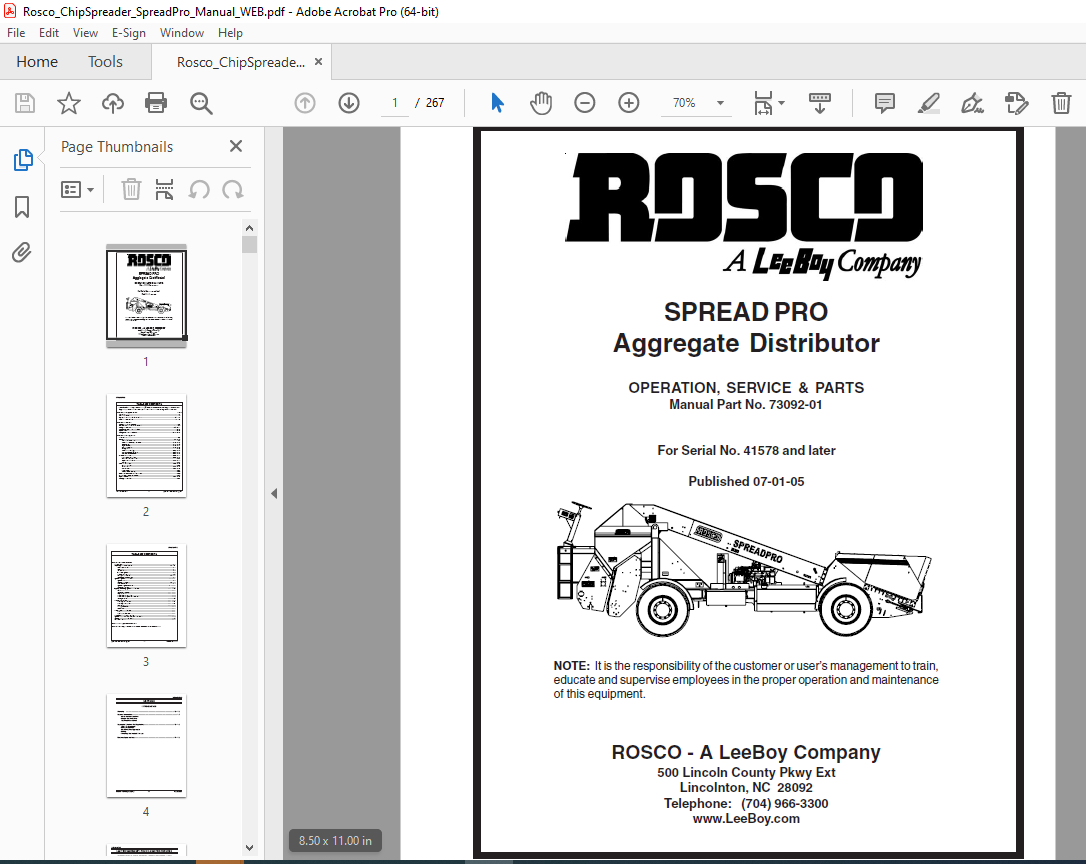Click the SPREAD PRO title text

click(746, 312)
